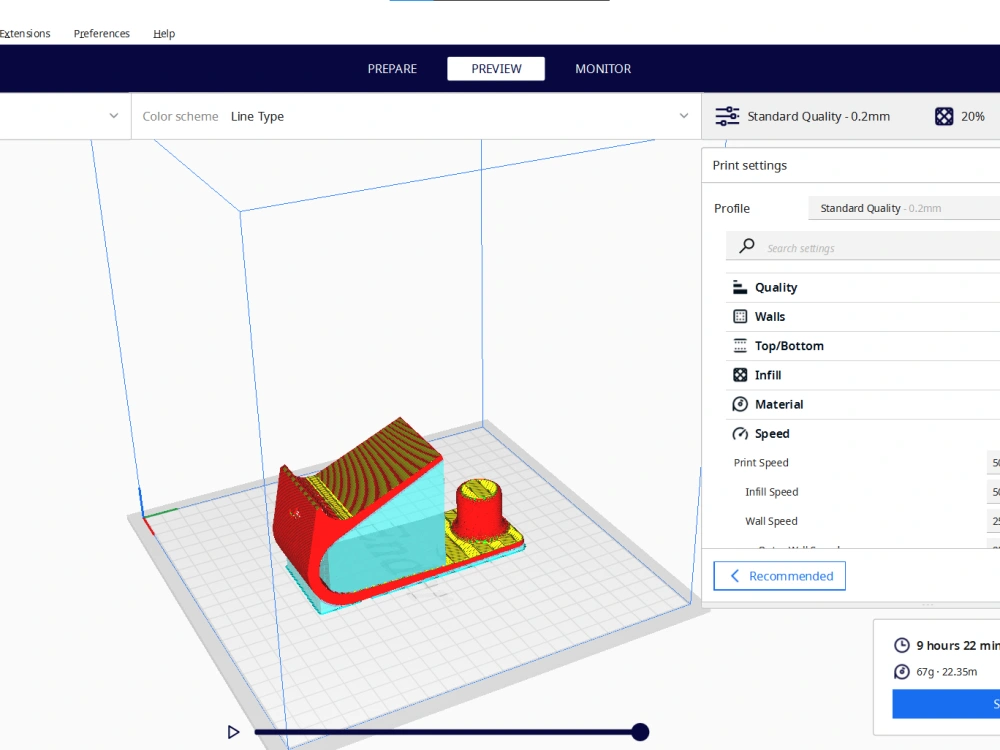This screenshot has width=1000, height=750.
Task: Expand the Material settings category
Action: click(x=863, y=404)
